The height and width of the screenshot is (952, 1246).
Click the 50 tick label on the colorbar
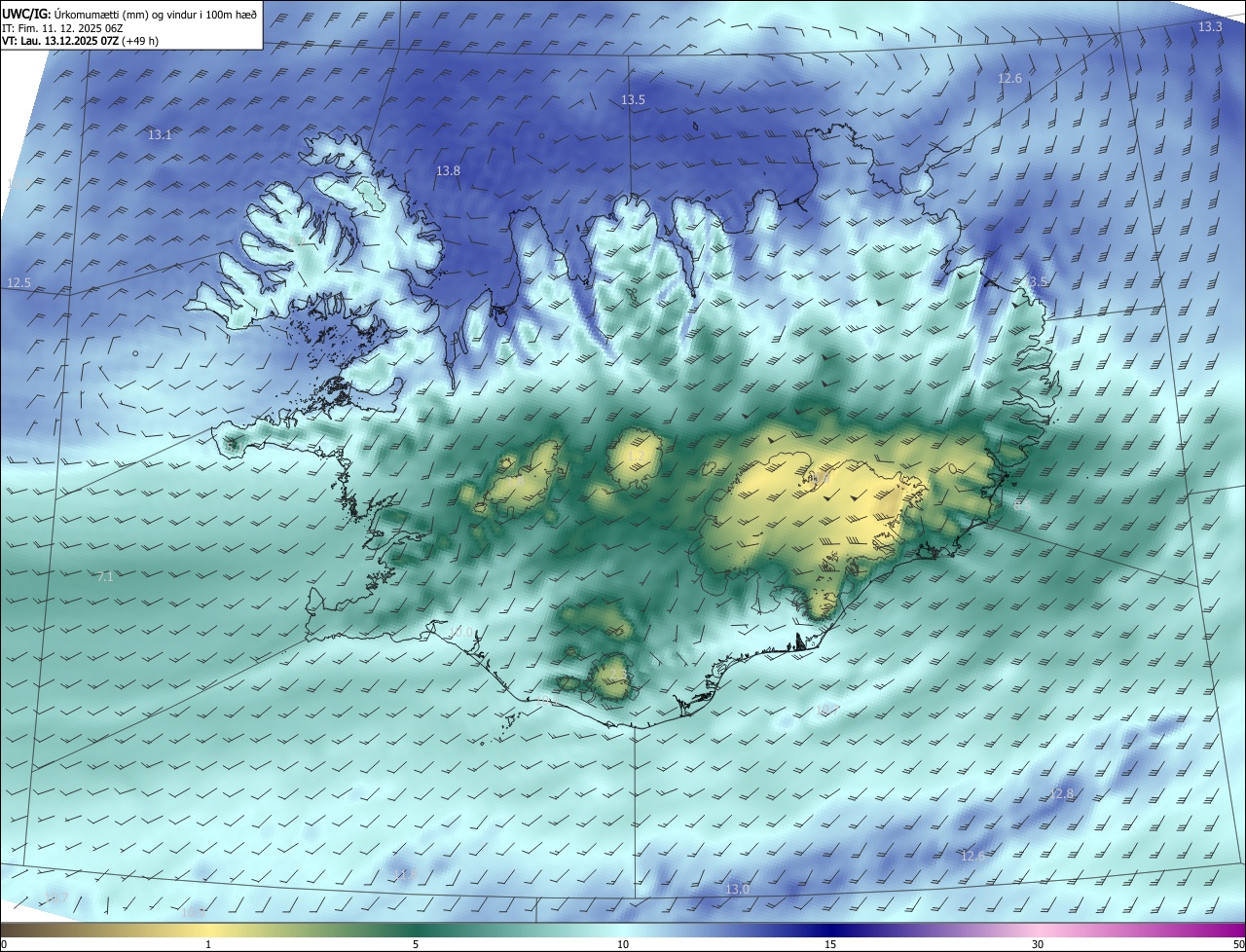[x=1238, y=944]
